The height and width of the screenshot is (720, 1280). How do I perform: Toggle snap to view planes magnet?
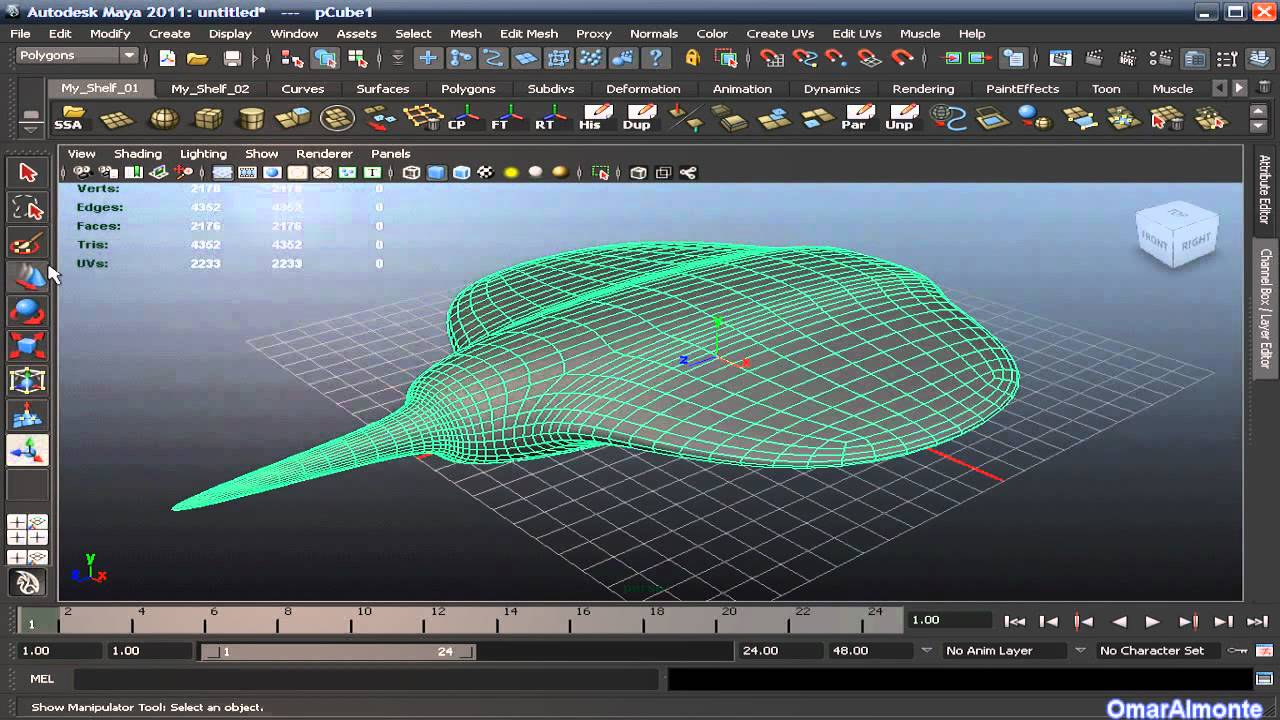pos(869,58)
